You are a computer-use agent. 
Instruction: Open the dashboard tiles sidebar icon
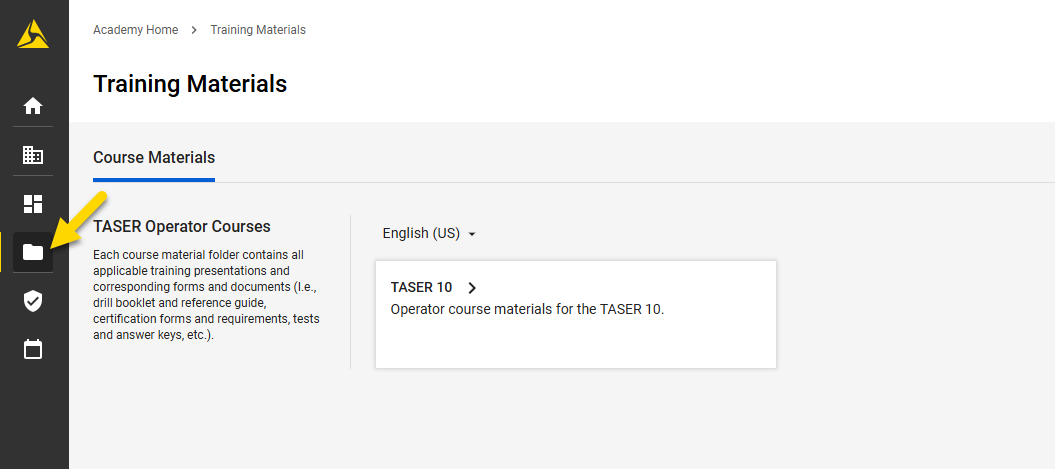point(33,204)
